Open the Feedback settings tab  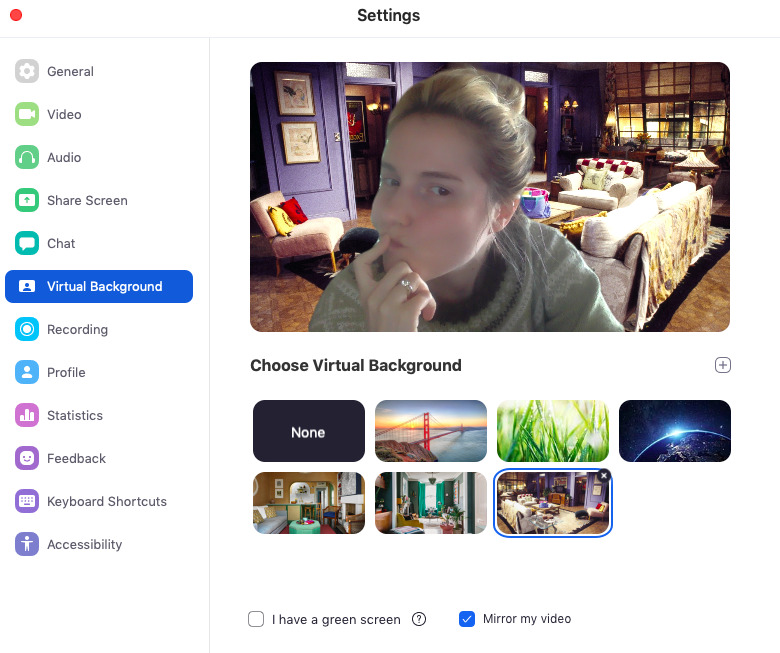tap(76, 458)
